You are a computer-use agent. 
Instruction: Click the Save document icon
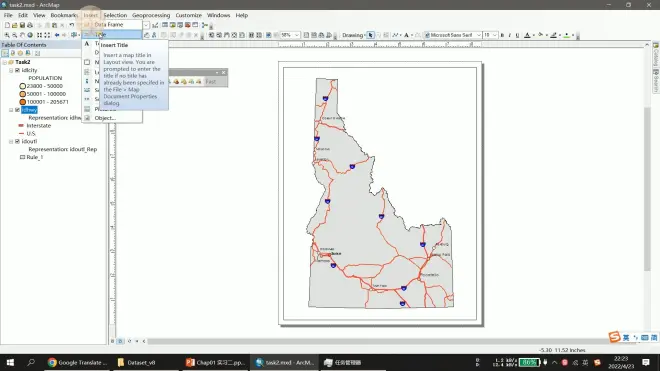[x=22, y=25]
